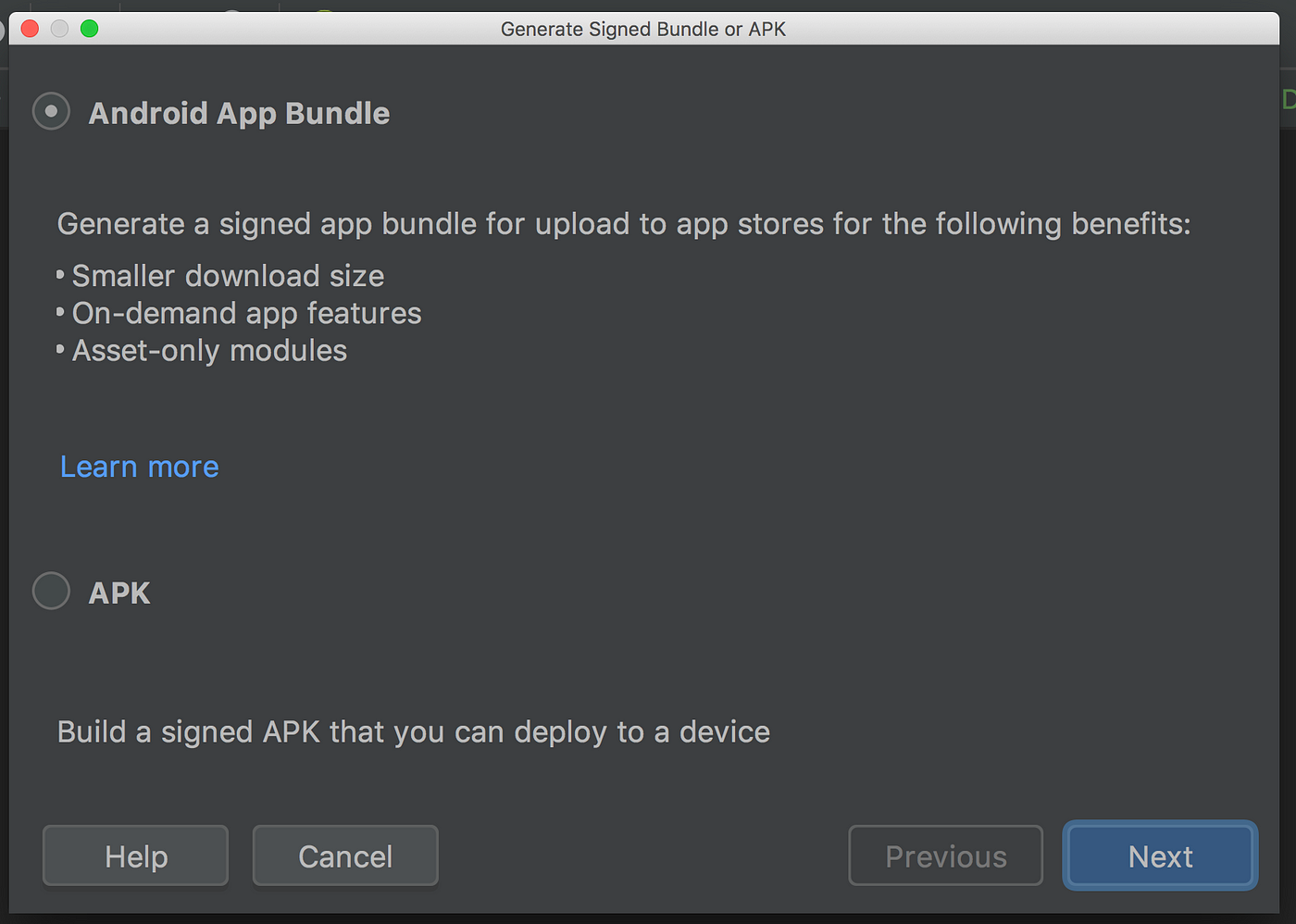The image size is (1296, 924).
Task: Click the 'Smaller download size' bullet text
Action: (x=228, y=276)
